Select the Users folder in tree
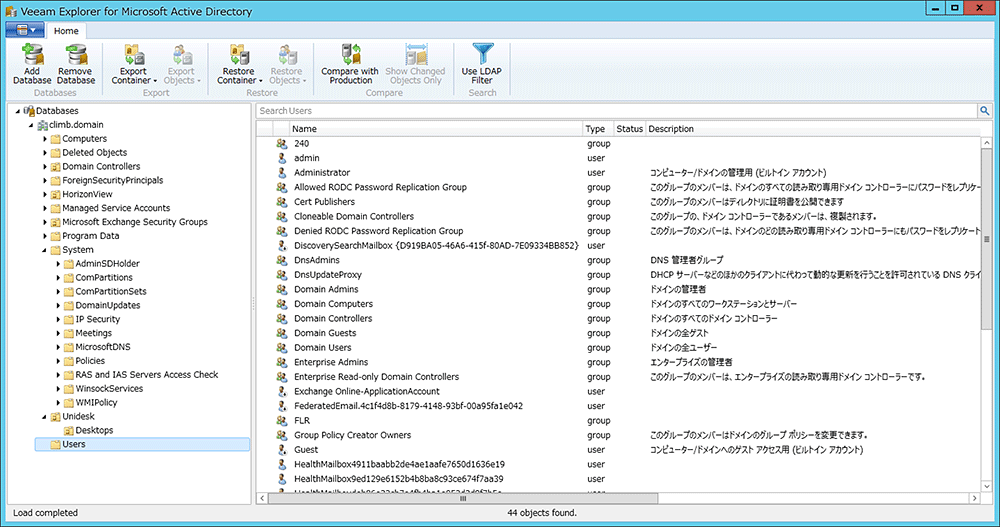This screenshot has height=527, width=1000. point(142,445)
